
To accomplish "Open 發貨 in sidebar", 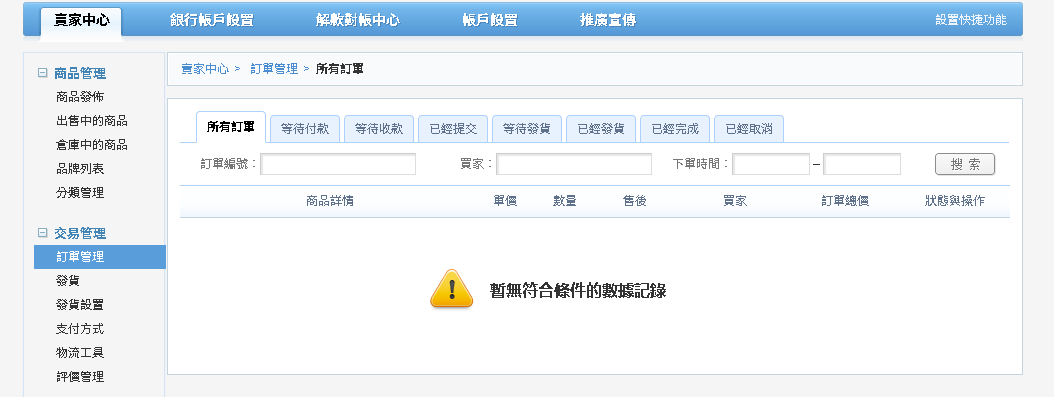I will [68, 281].
